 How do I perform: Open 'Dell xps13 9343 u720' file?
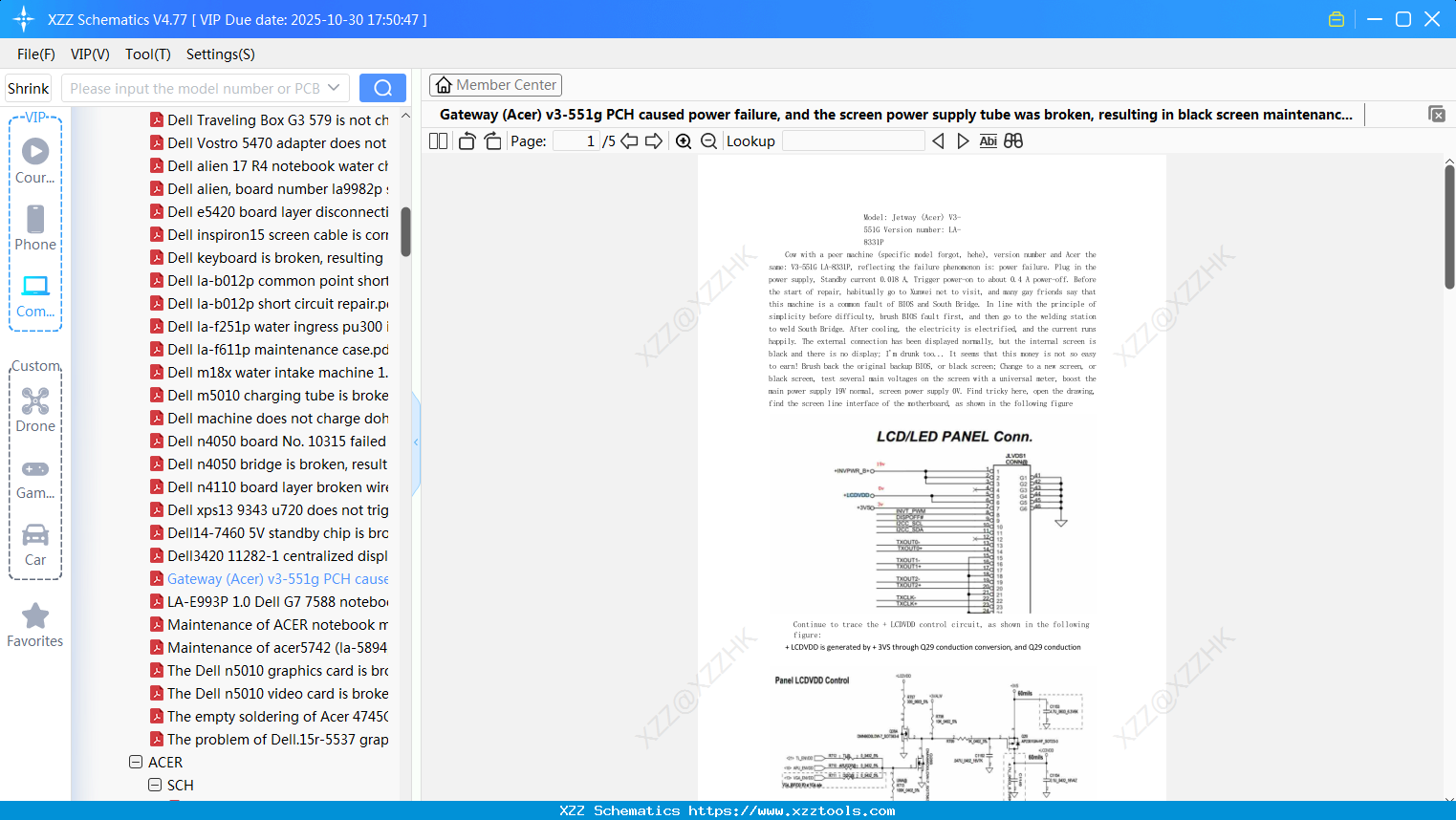pyautogui.click(x=277, y=509)
